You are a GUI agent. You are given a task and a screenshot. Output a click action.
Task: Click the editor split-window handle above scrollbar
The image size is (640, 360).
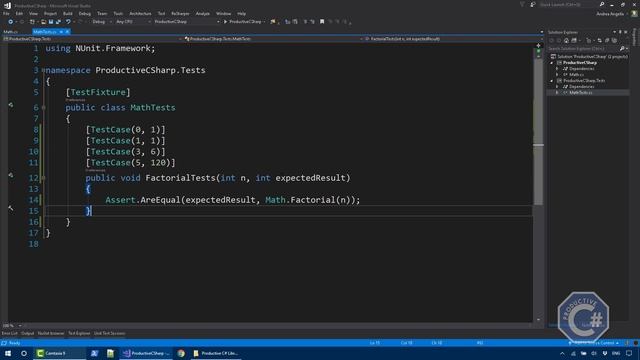click(x=538, y=45)
